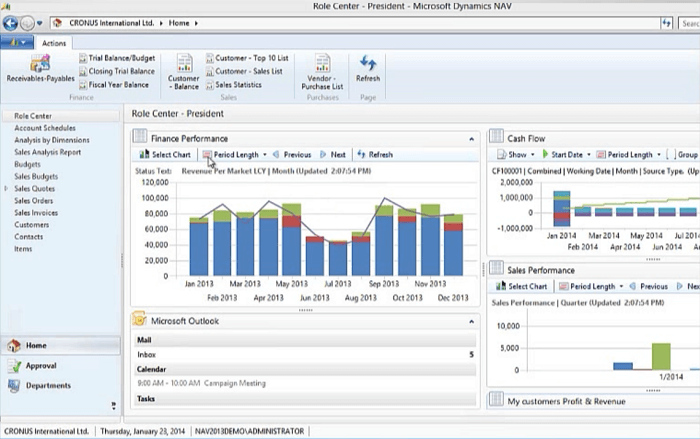Open Customer - Top 10 List report

pyautogui.click(x=247, y=58)
